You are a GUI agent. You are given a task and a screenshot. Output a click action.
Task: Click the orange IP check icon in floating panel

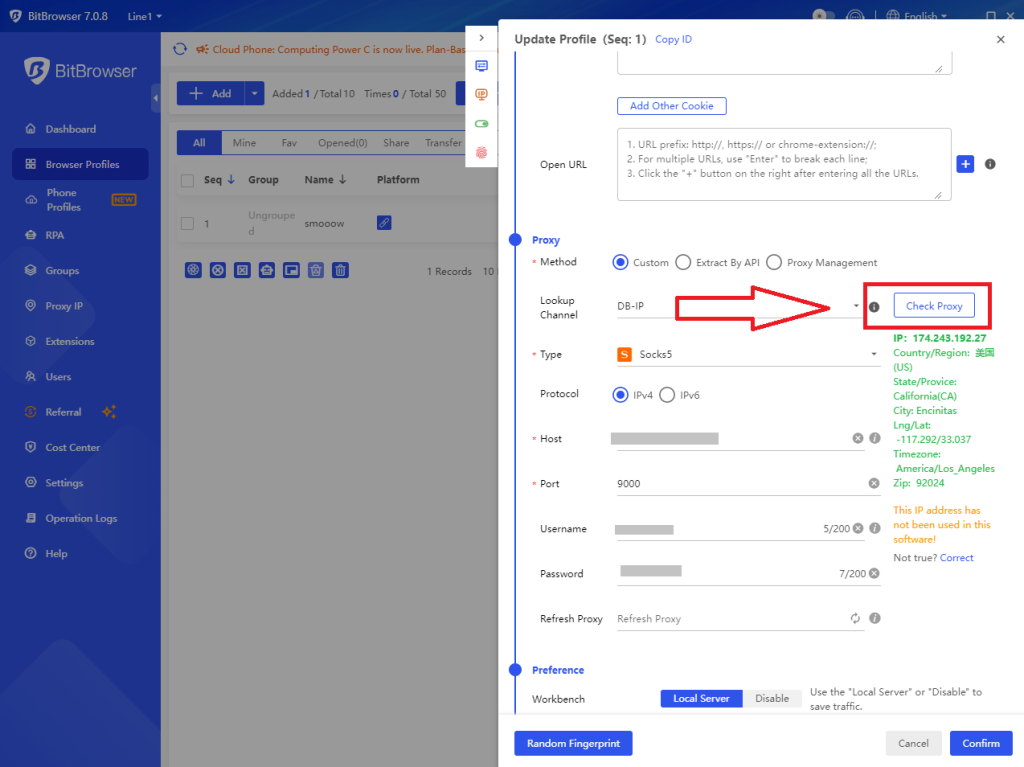[482, 93]
